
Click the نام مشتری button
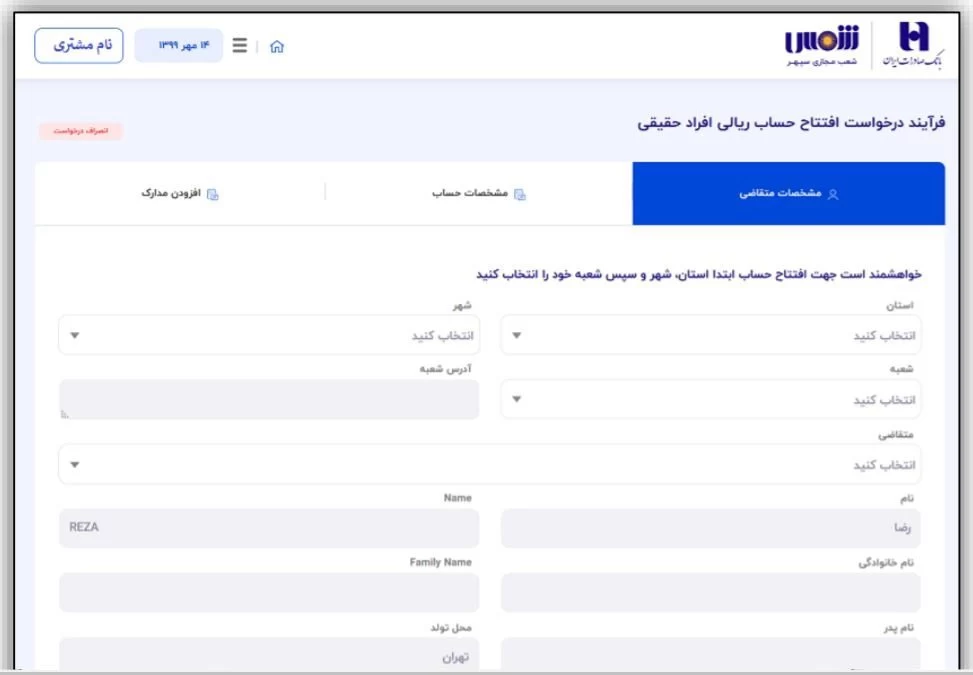click(79, 45)
